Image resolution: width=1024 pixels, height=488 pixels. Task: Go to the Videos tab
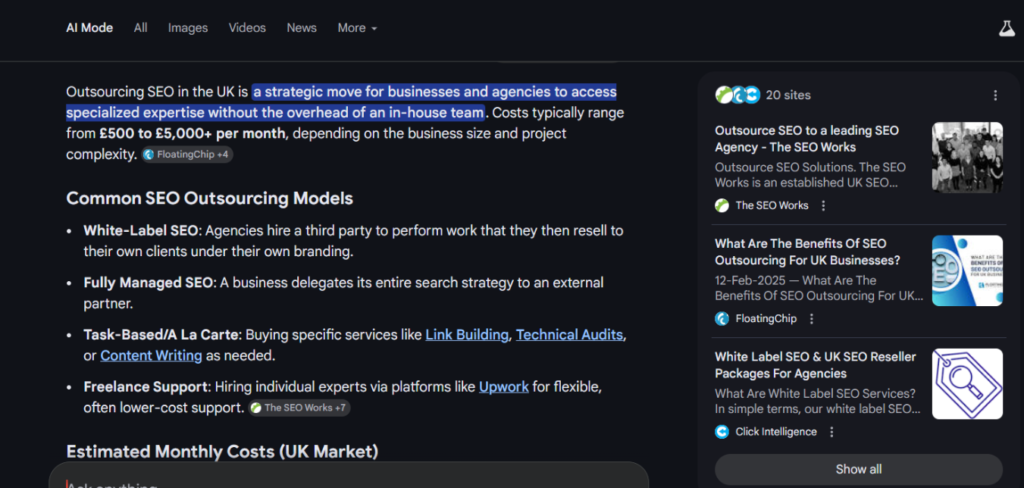click(247, 28)
